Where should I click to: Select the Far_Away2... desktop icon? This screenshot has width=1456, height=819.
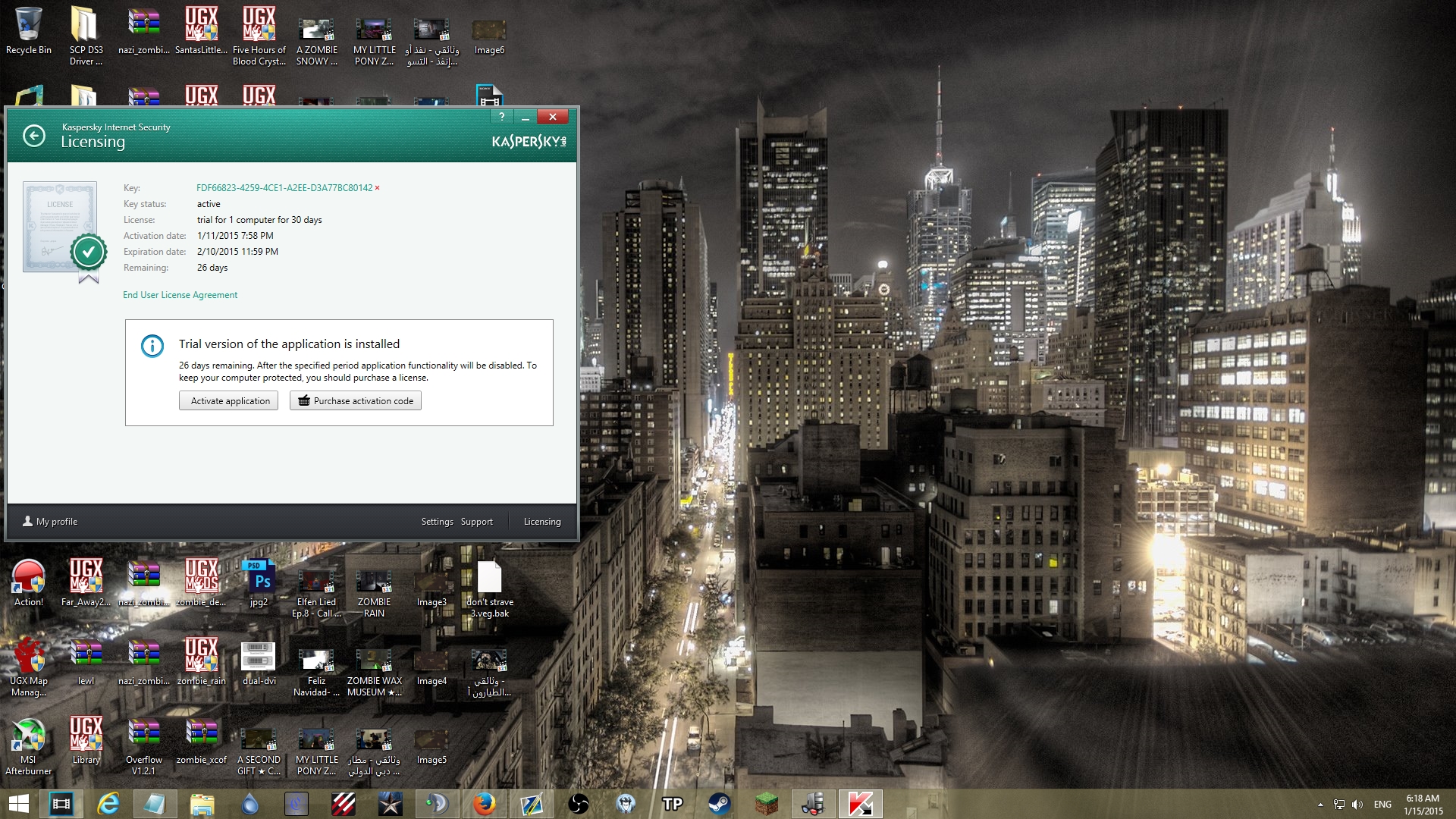(x=86, y=582)
